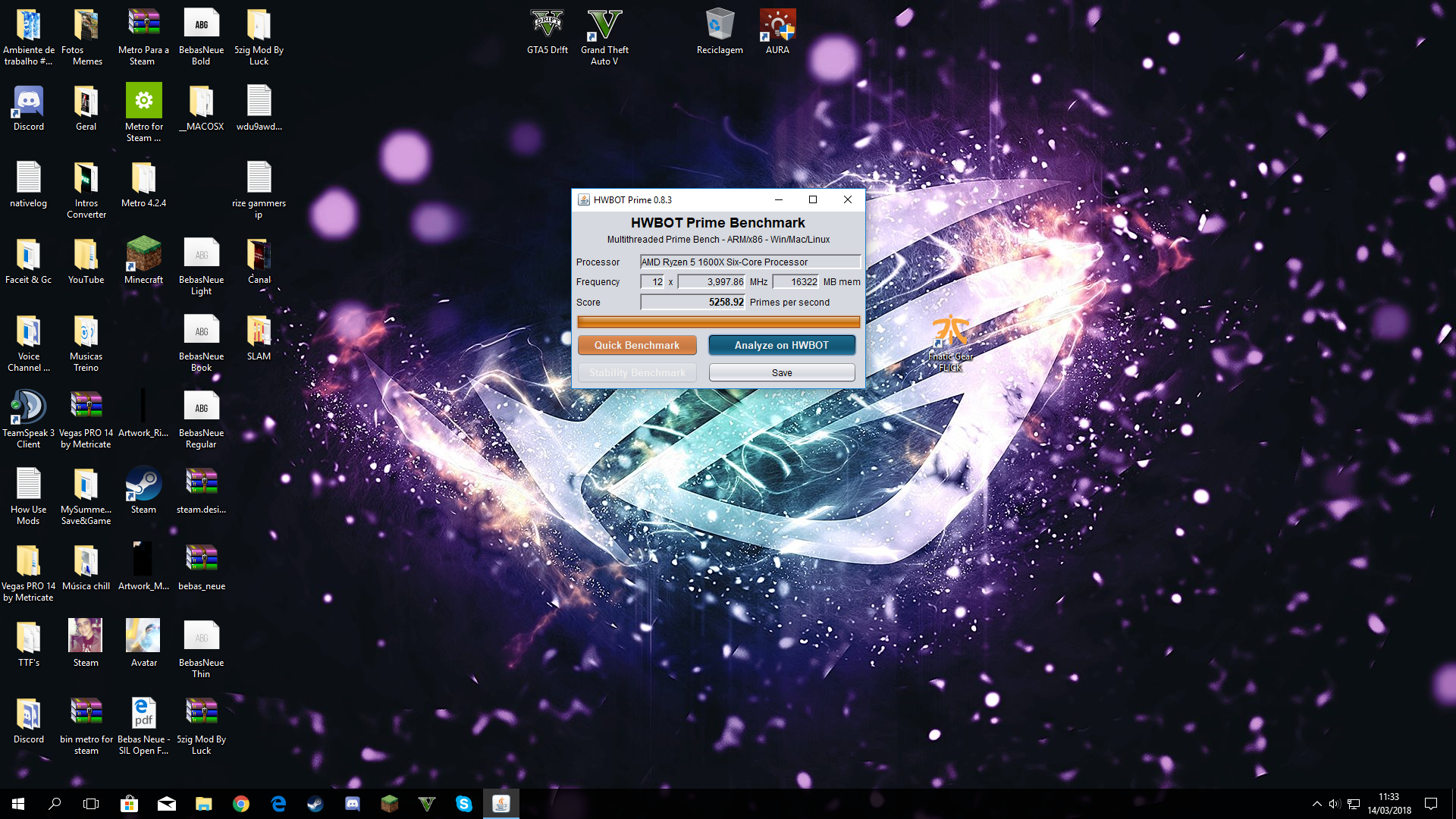Select the Faceit & Gc folder
This screenshot has height=819, width=1456.
tap(29, 262)
